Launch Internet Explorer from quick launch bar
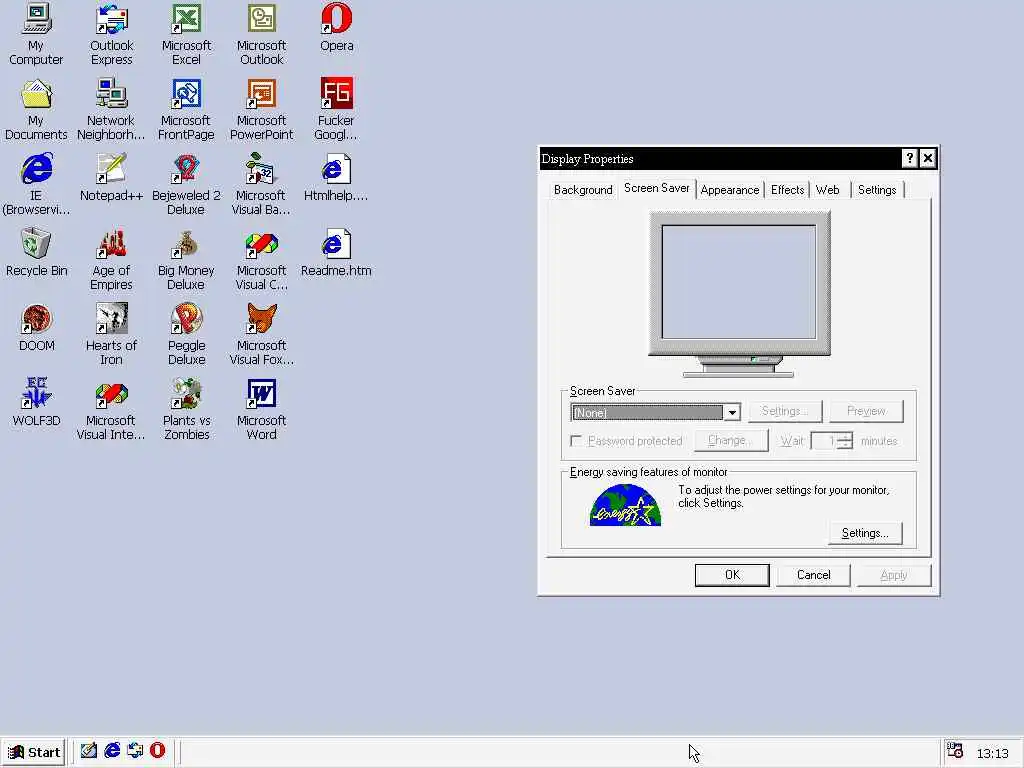Viewport: 1024px width, 768px height. point(112,751)
